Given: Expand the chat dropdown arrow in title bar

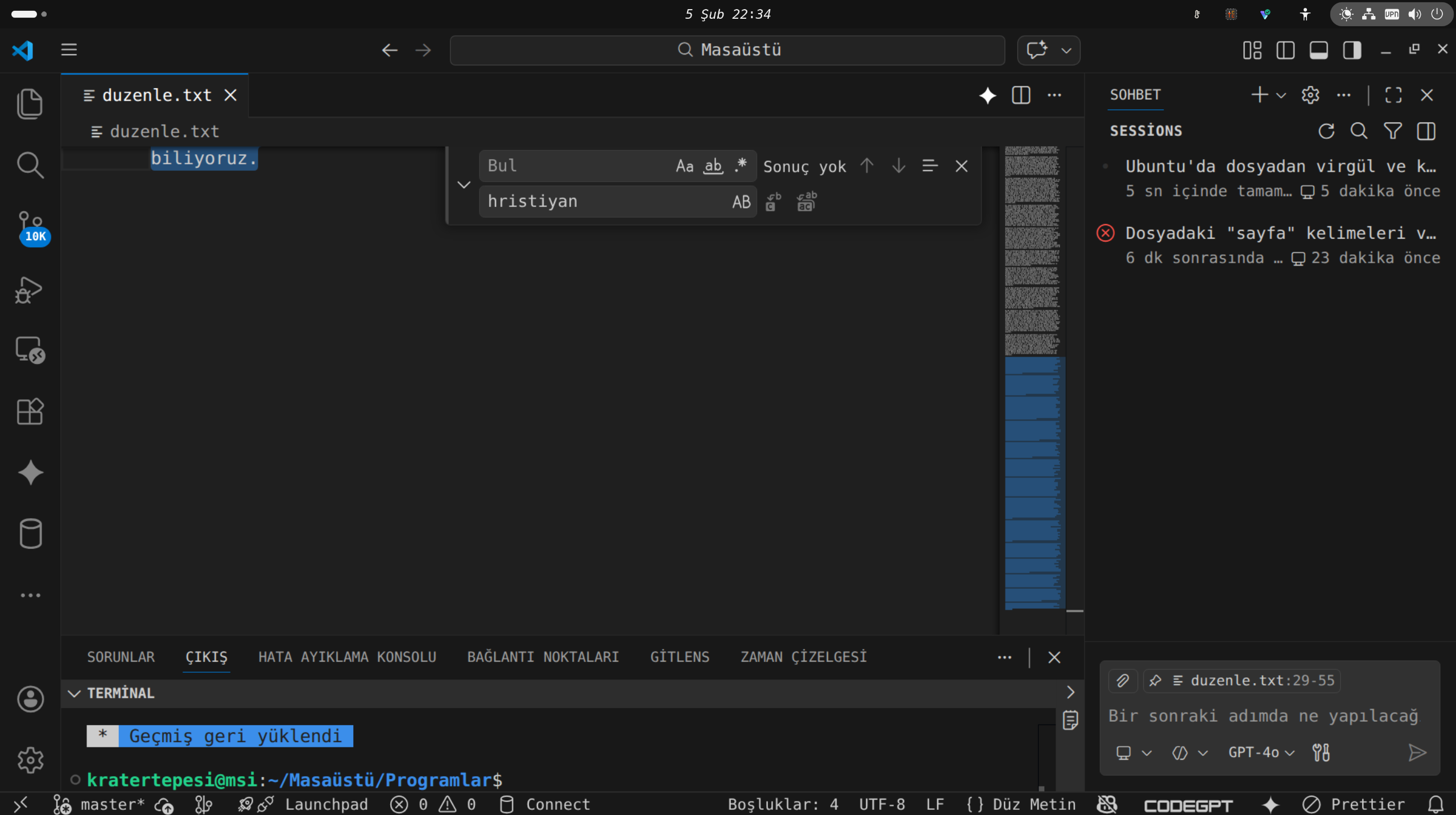Looking at the screenshot, I should point(1066,50).
